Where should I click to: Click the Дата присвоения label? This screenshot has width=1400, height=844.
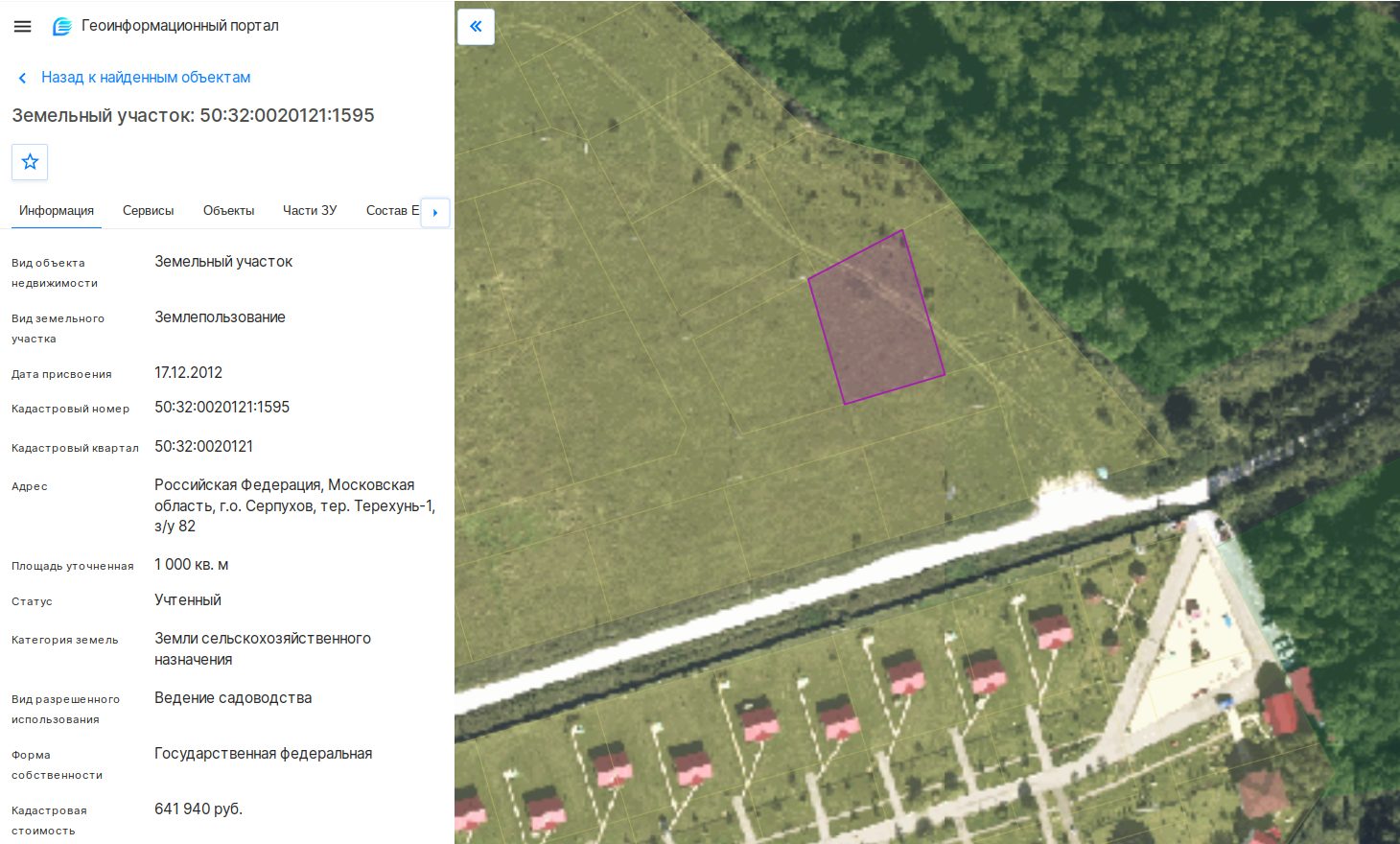point(61,375)
